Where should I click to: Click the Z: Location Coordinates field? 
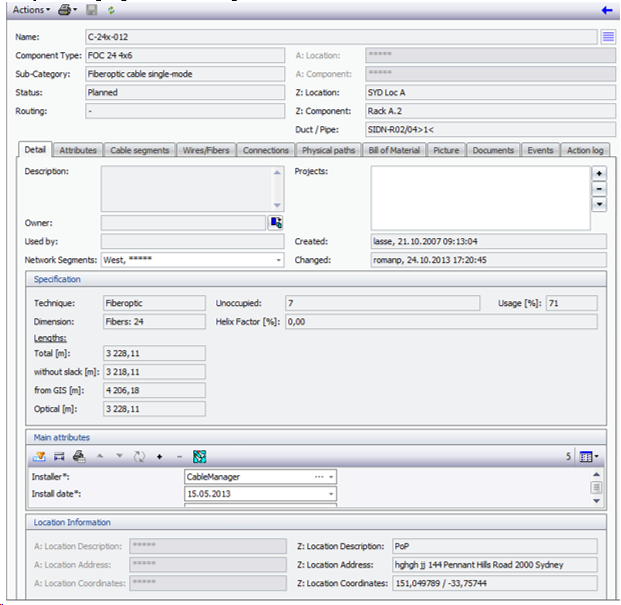point(495,583)
